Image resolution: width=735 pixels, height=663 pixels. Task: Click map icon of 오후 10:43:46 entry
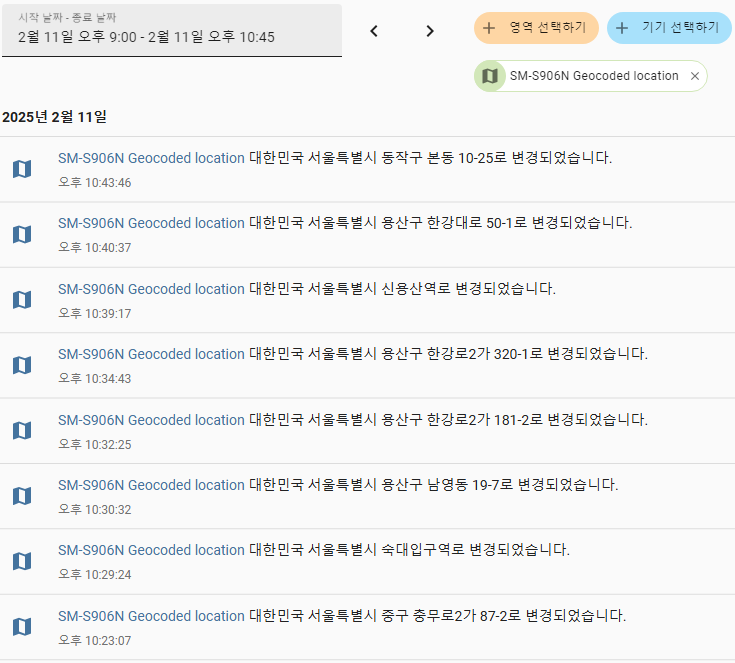point(22,169)
